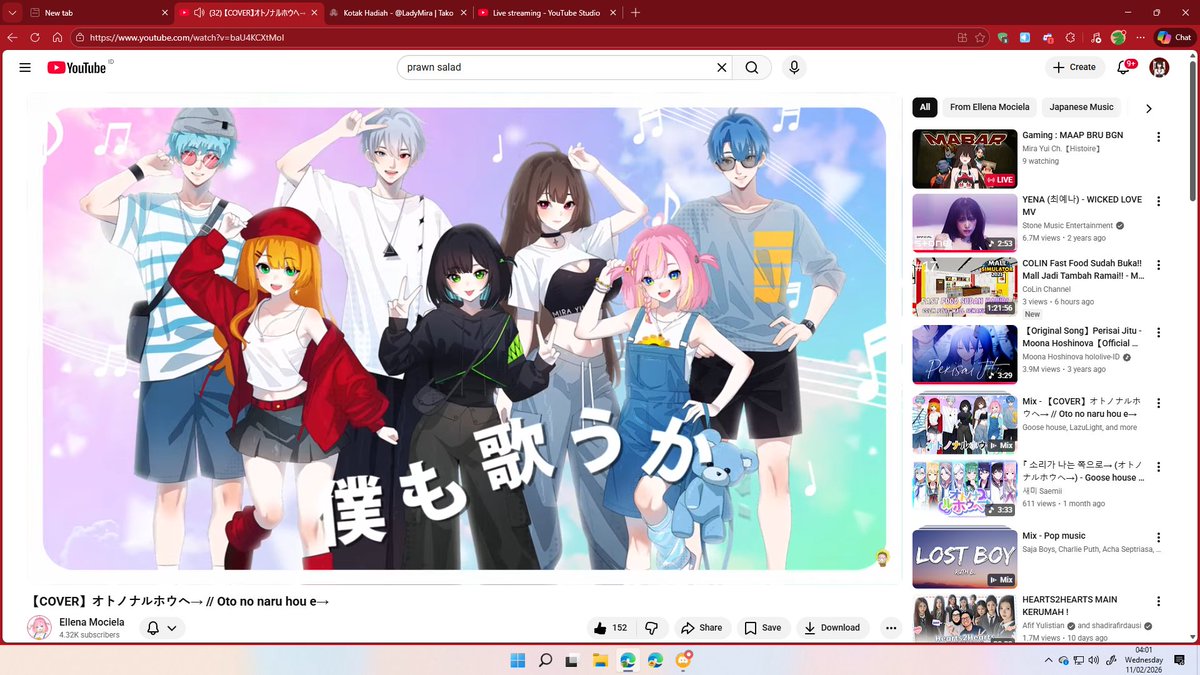This screenshot has width=1200, height=675.
Task: Open Copilot Chat button
Action: pyautogui.click(x=1173, y=37)
